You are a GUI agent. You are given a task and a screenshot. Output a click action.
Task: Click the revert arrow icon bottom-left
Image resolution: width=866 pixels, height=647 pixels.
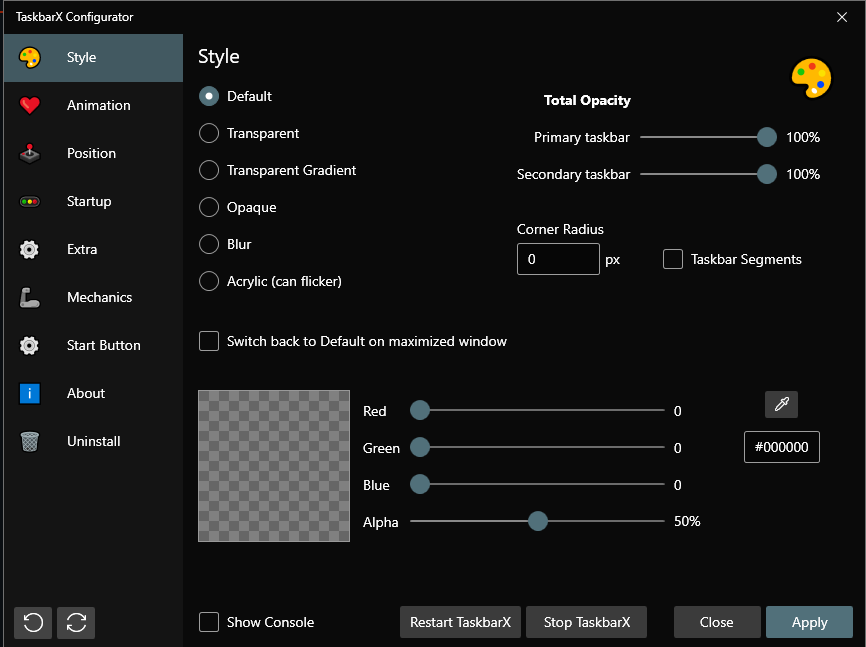(33, 623)
